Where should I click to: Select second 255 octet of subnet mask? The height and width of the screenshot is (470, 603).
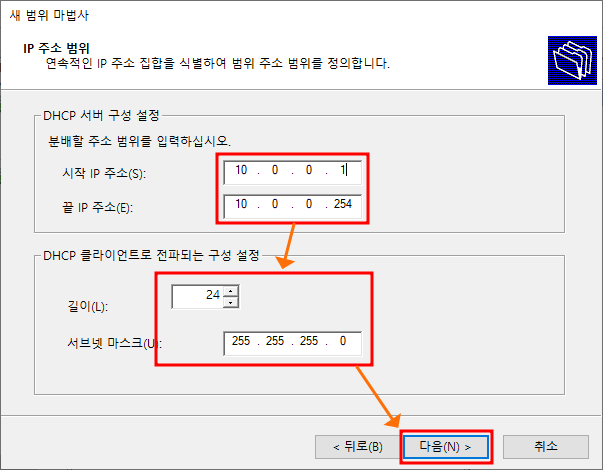click(x=275, y=341)
